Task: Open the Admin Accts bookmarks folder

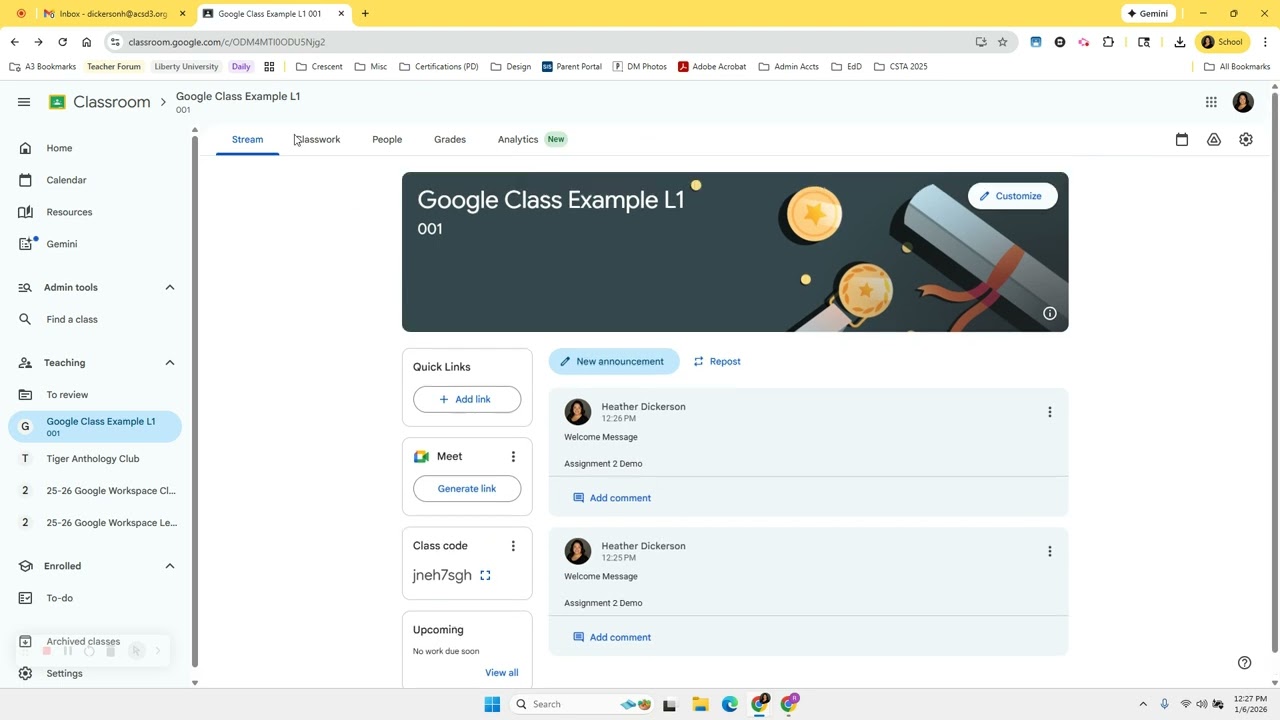Action: pyautogui.click(x=789, y=67)
